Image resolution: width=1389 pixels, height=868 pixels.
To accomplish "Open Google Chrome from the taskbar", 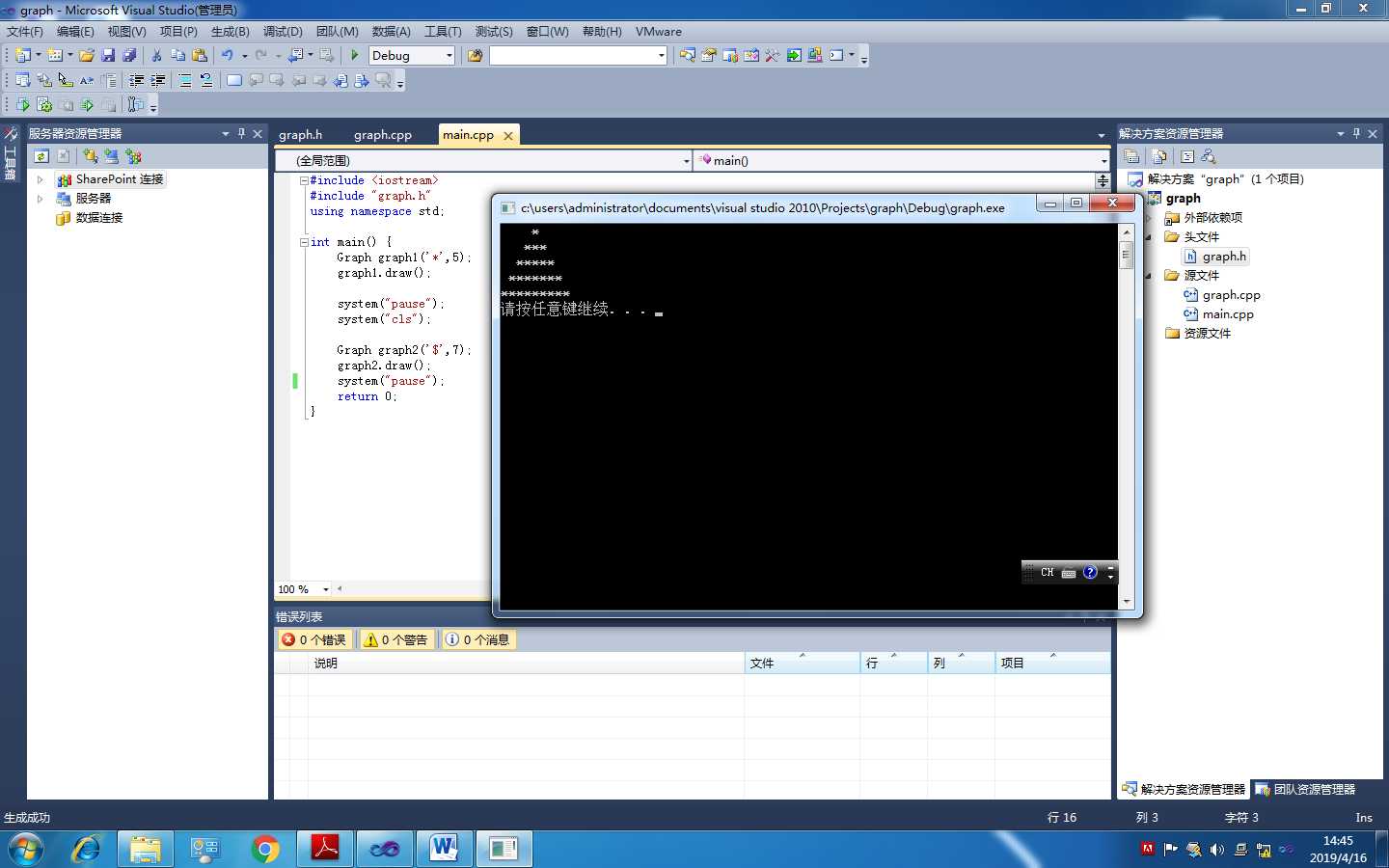I will (x=264, y=849).
